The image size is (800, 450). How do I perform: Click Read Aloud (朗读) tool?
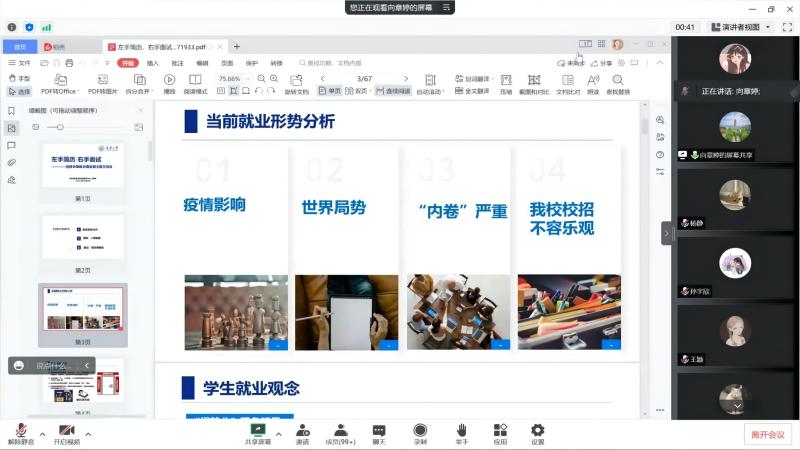pyautogui.click(x=593, y=84)
